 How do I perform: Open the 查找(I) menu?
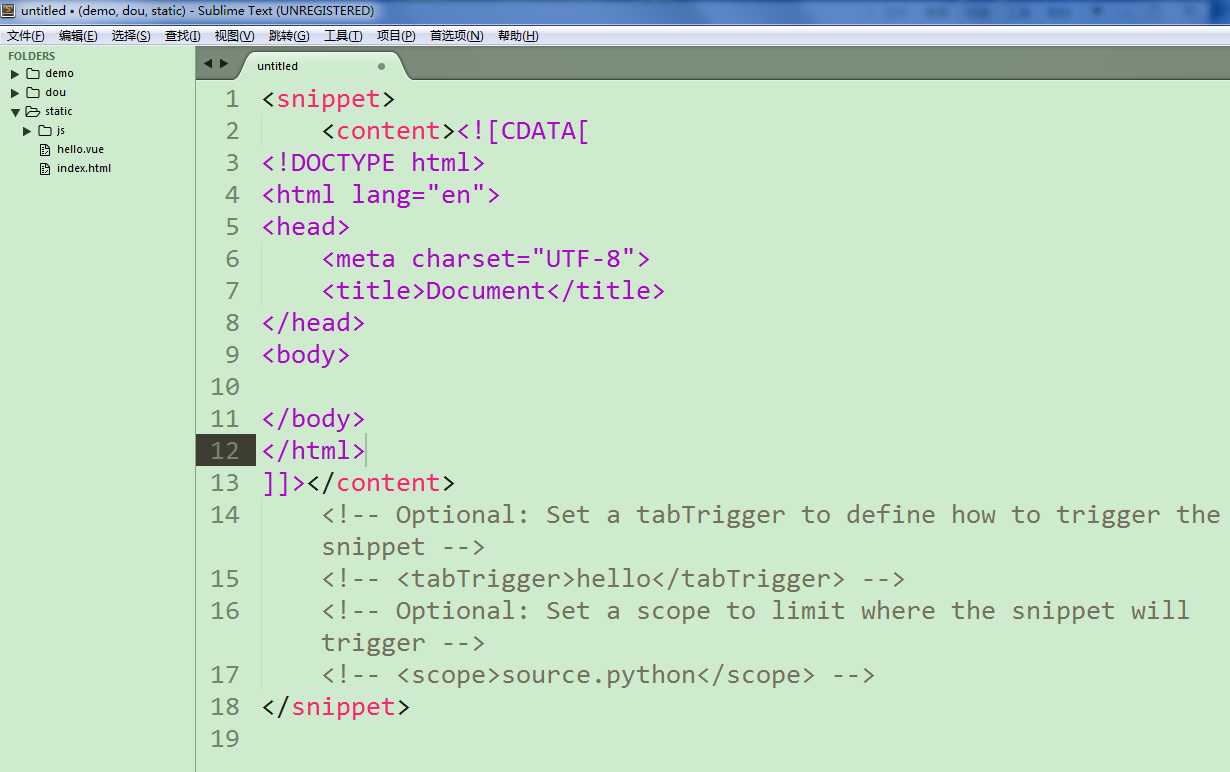point(182,36)
